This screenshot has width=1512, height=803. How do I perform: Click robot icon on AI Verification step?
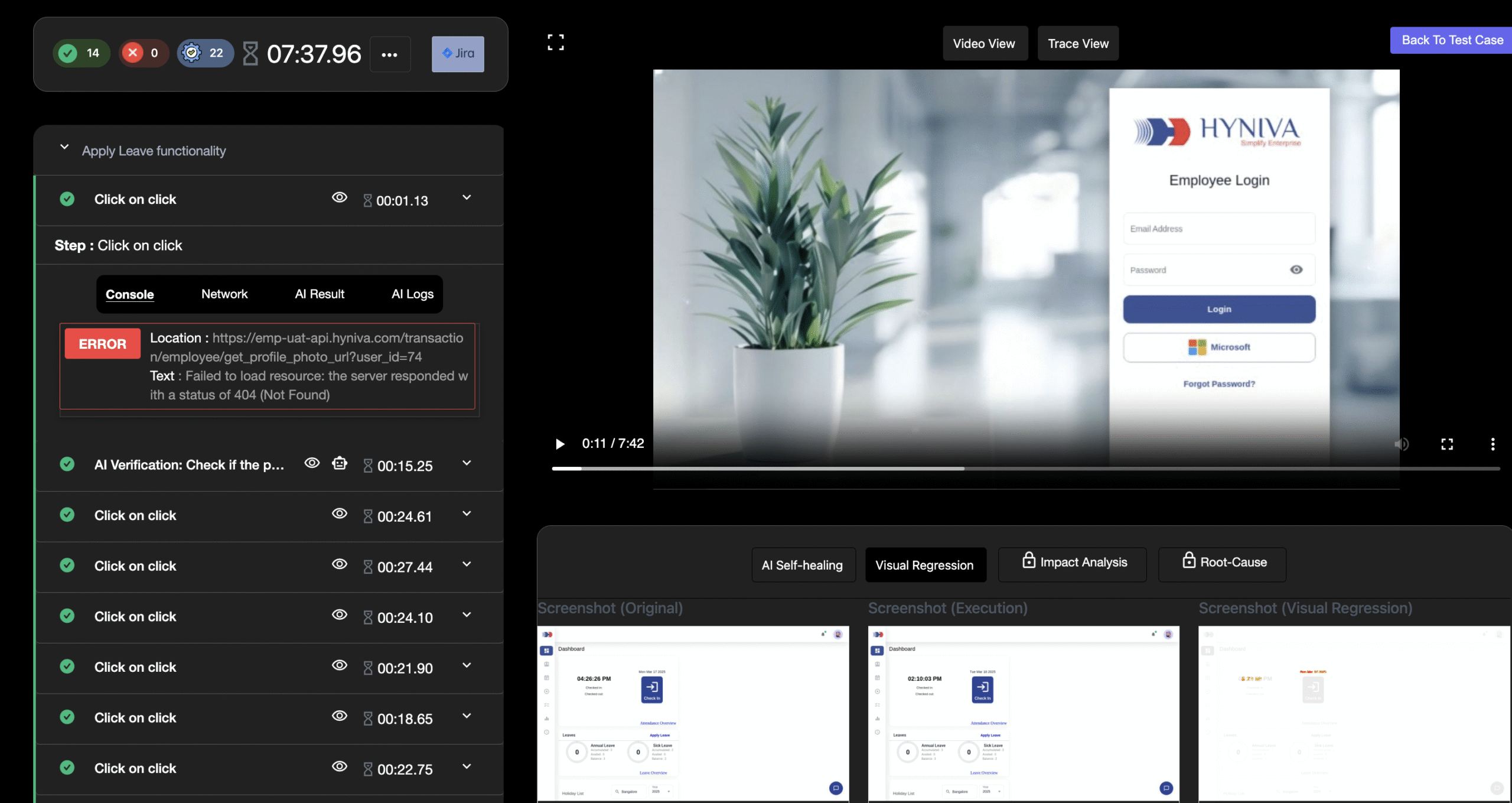pyautogui.click(x=340, y=463)
